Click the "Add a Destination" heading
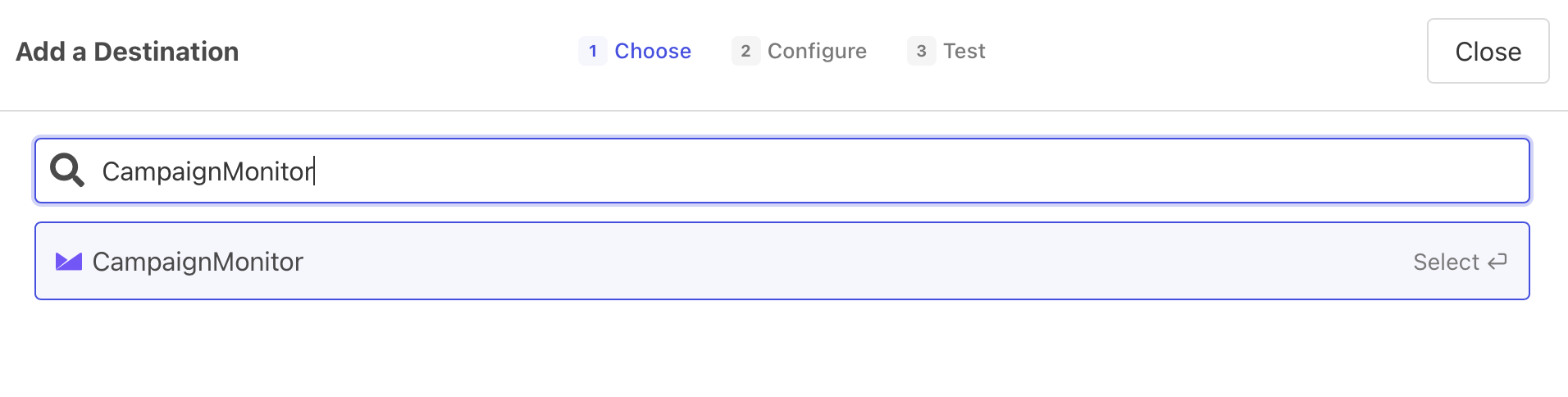 127,52
